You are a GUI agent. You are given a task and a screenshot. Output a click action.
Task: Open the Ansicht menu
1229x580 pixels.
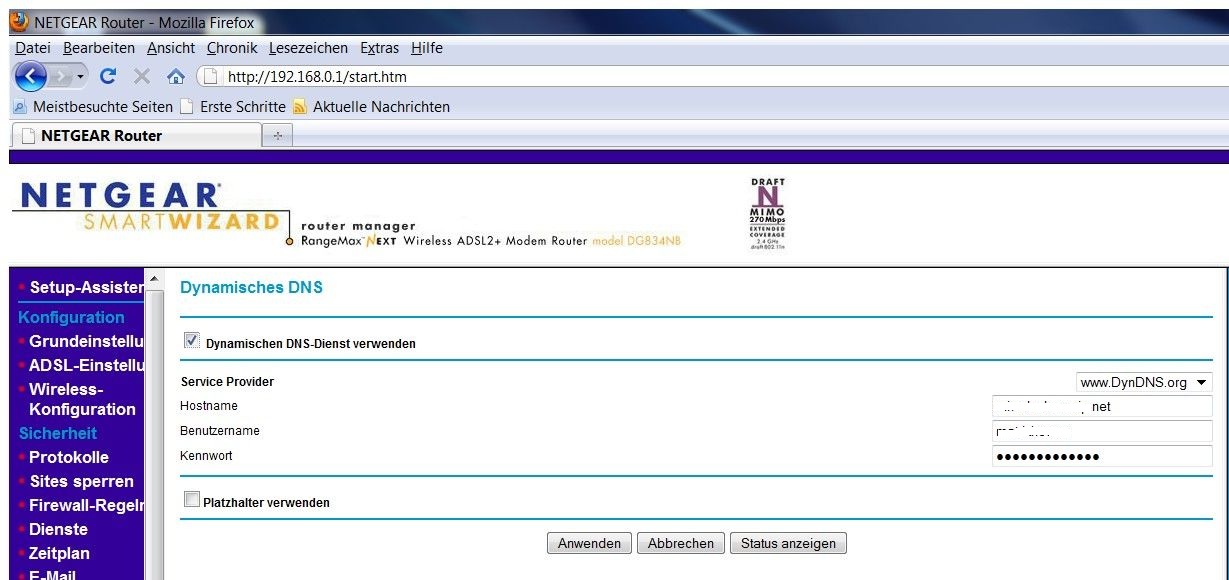click(x=171, y=48)
